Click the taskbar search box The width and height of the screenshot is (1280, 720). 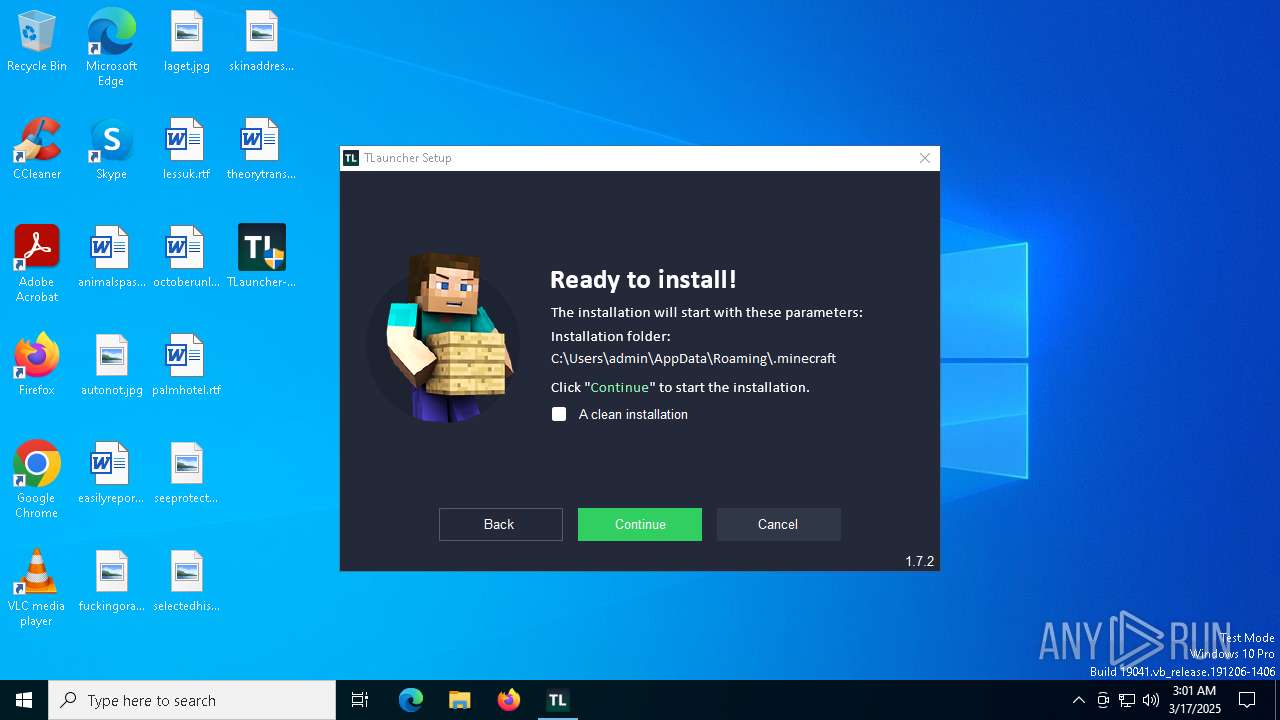click(x=192, y=700)
